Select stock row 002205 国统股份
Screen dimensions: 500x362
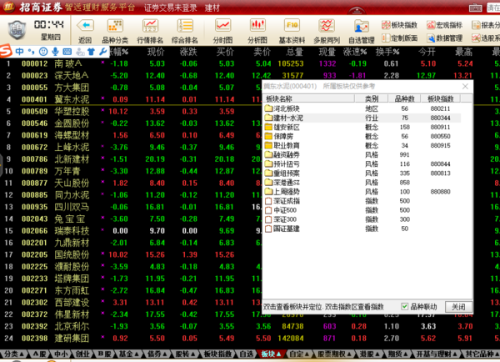(x=132, y=255)
